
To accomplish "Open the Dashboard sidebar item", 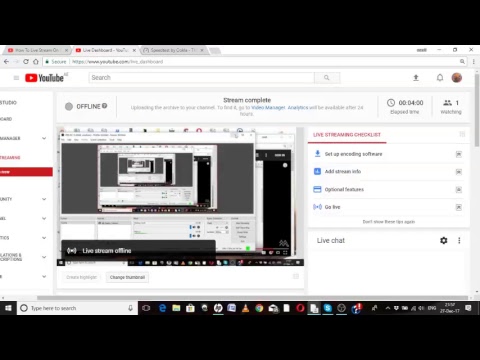I will click(6, 119).
